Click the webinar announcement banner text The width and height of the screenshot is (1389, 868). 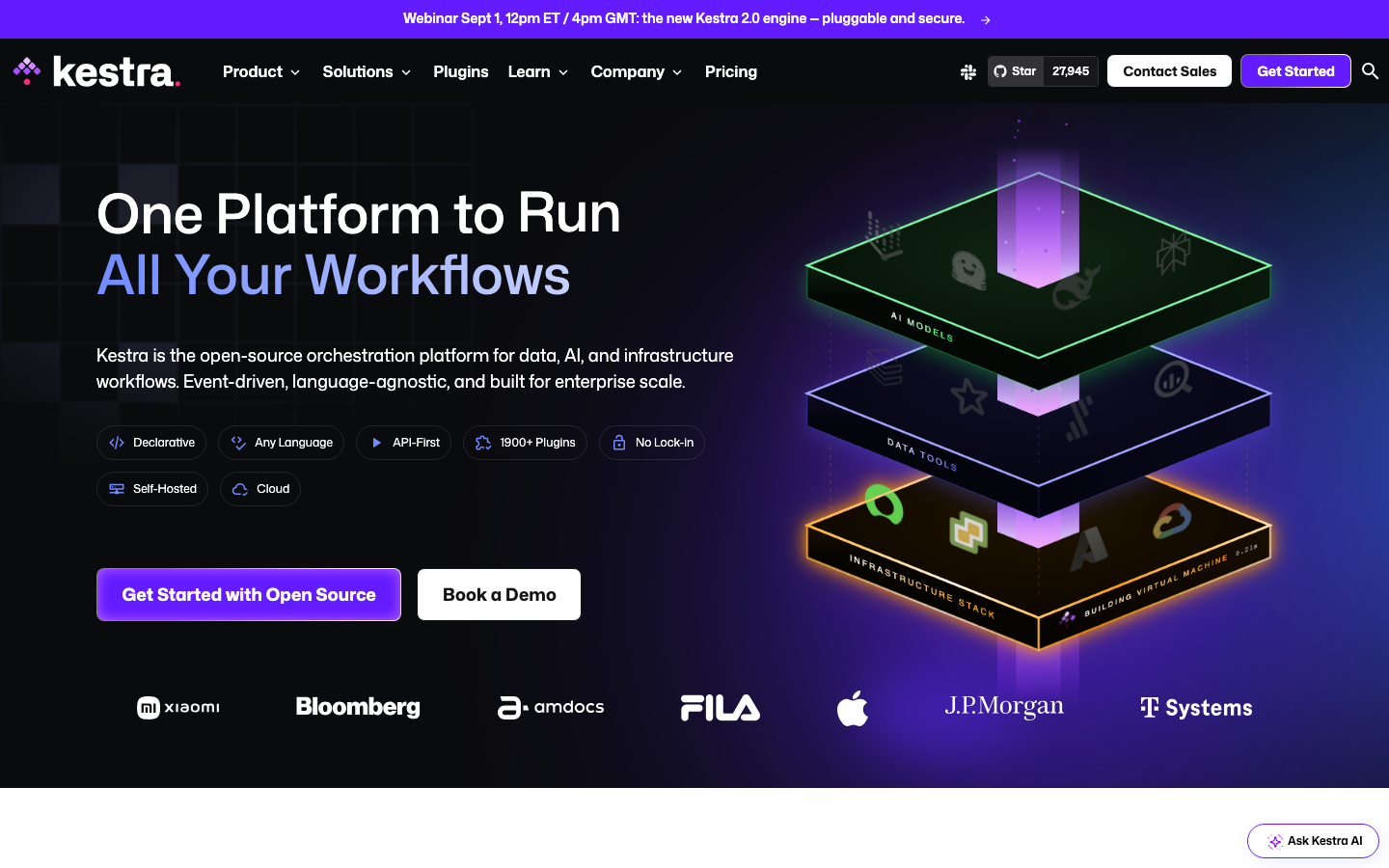(x=684, y=18)
